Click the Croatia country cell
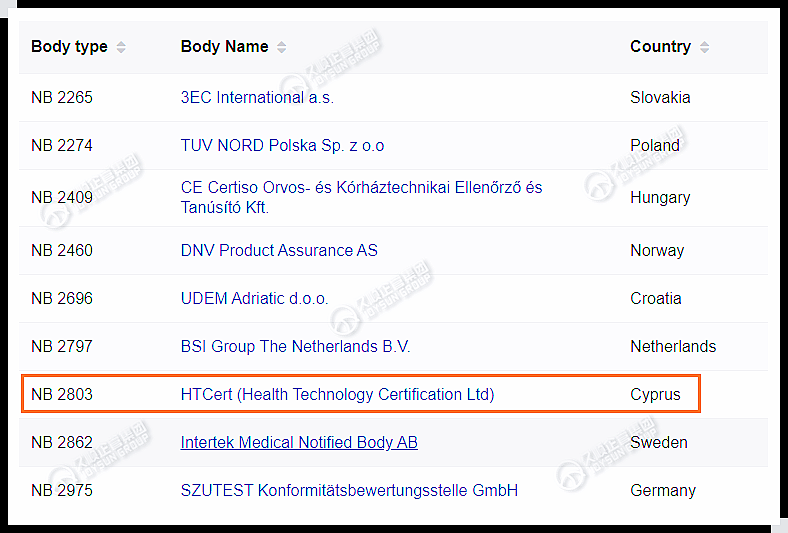The image size is (788, 533). [x=656, y=298]
